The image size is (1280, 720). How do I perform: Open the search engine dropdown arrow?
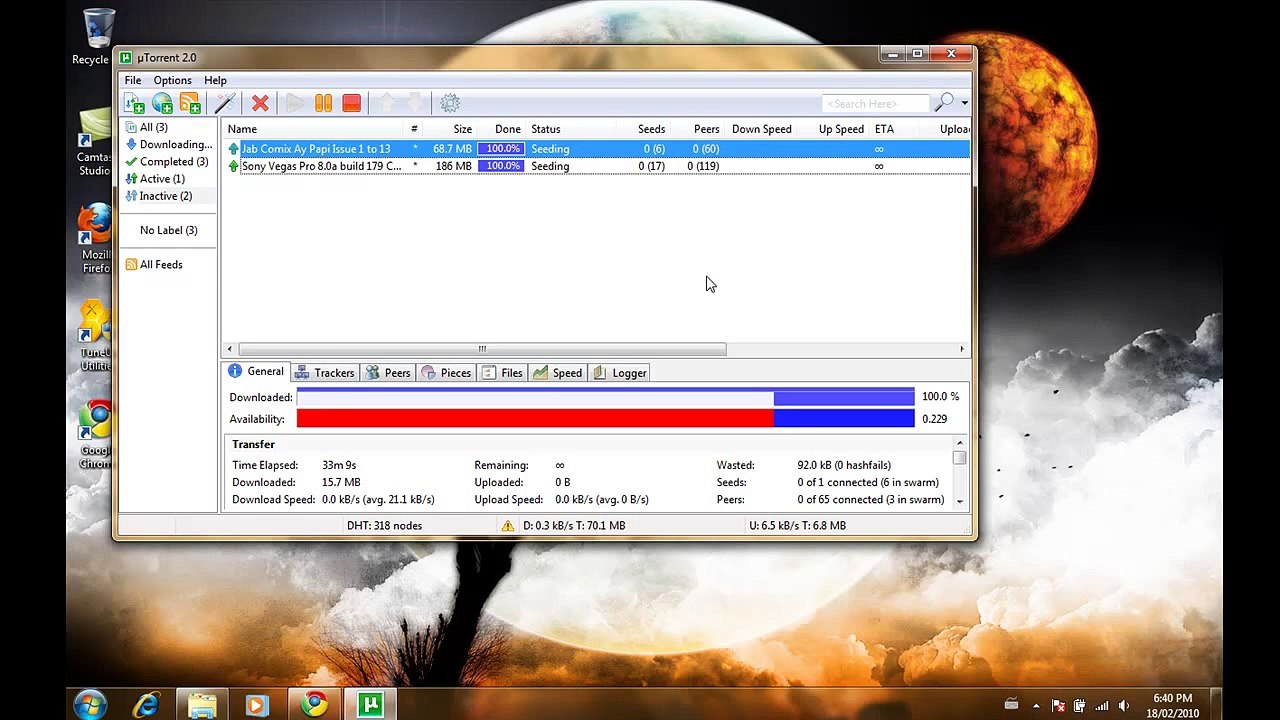pyautogui.click(x=964, y=103)
